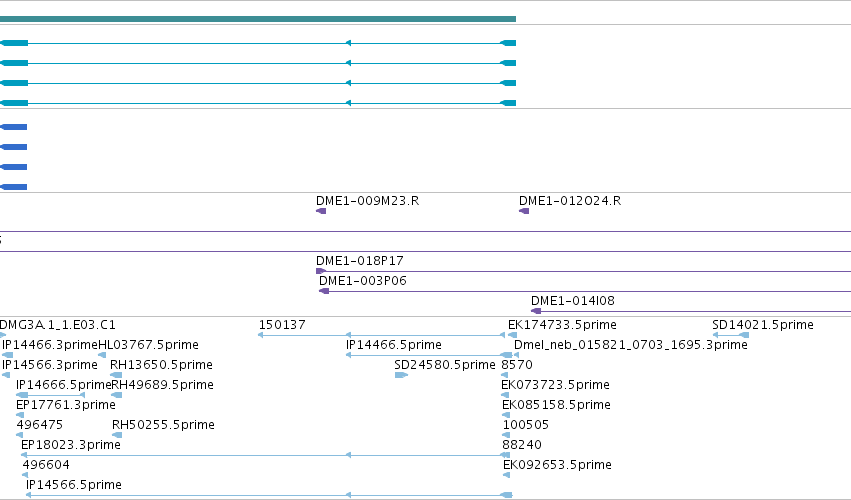851x500 pixels.
Task: Click the EP17761.3prime label
Action: tap(66, 406)
